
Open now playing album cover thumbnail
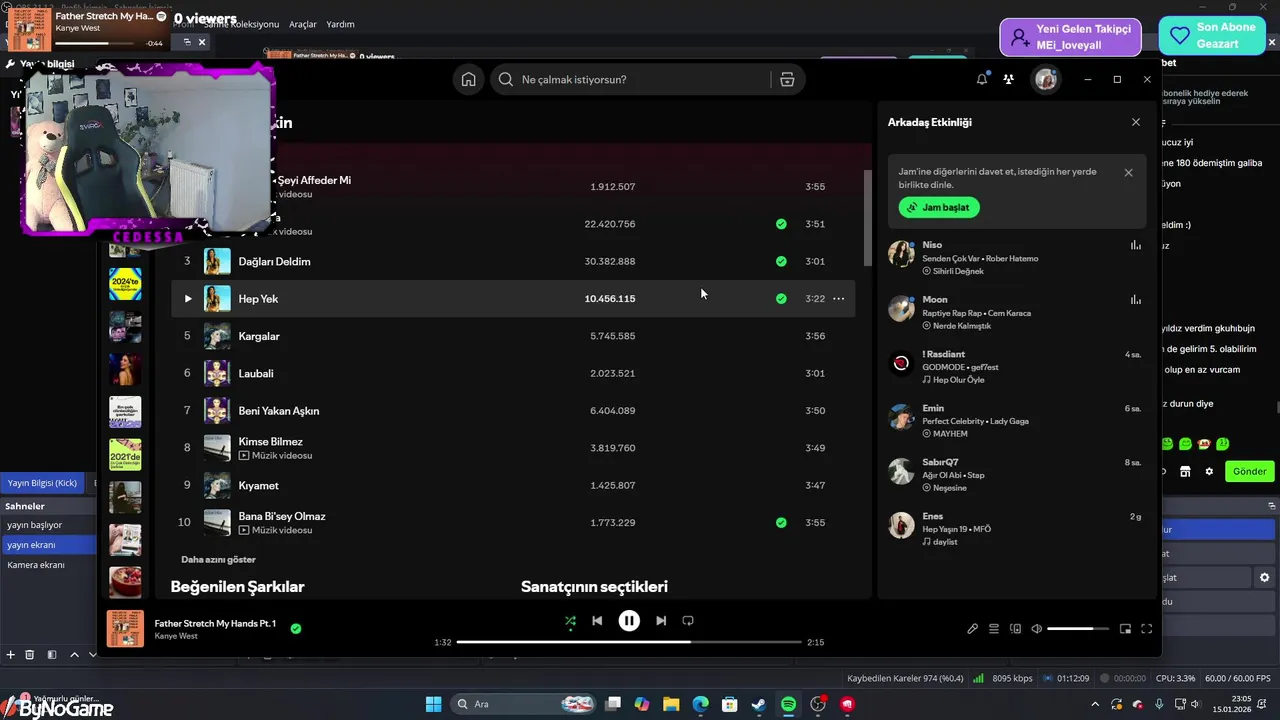125,629
